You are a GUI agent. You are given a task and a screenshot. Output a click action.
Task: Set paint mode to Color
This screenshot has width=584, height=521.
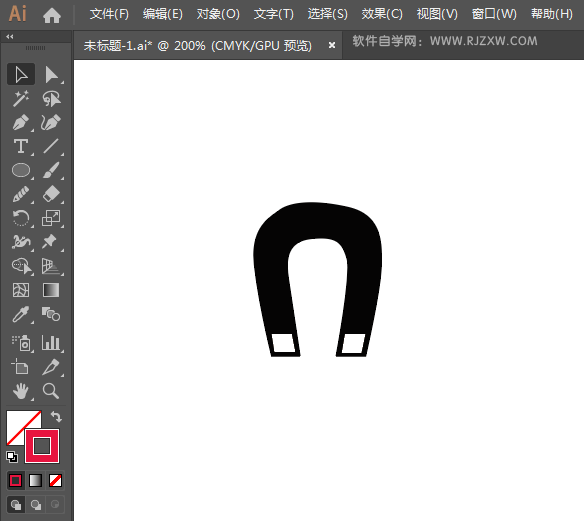[16, 480]
